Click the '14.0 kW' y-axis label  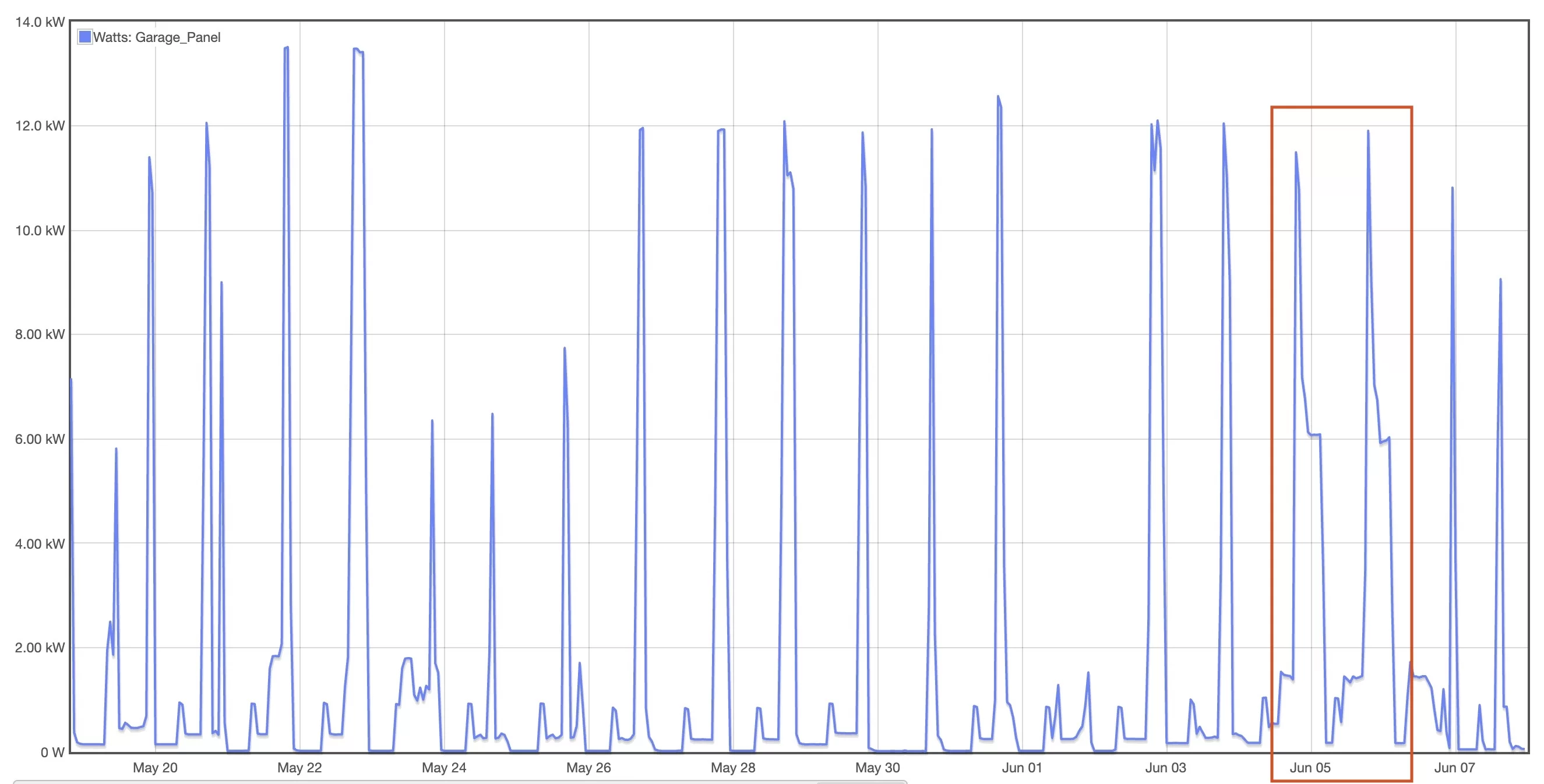click(40, 22)
